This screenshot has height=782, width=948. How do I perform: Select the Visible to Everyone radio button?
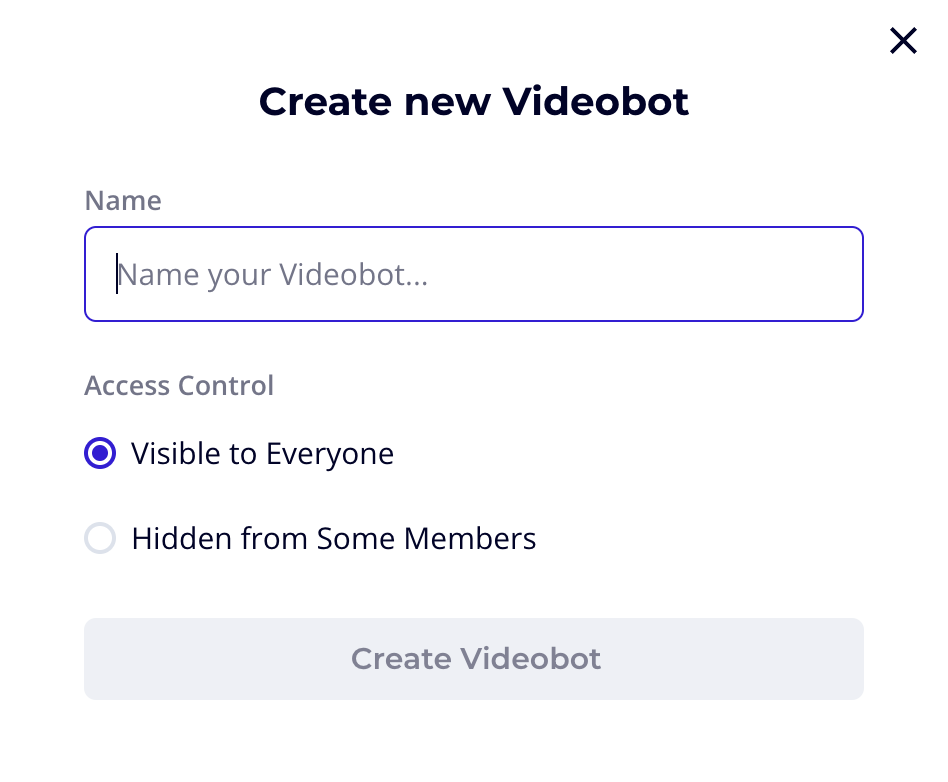pos(100,453)
